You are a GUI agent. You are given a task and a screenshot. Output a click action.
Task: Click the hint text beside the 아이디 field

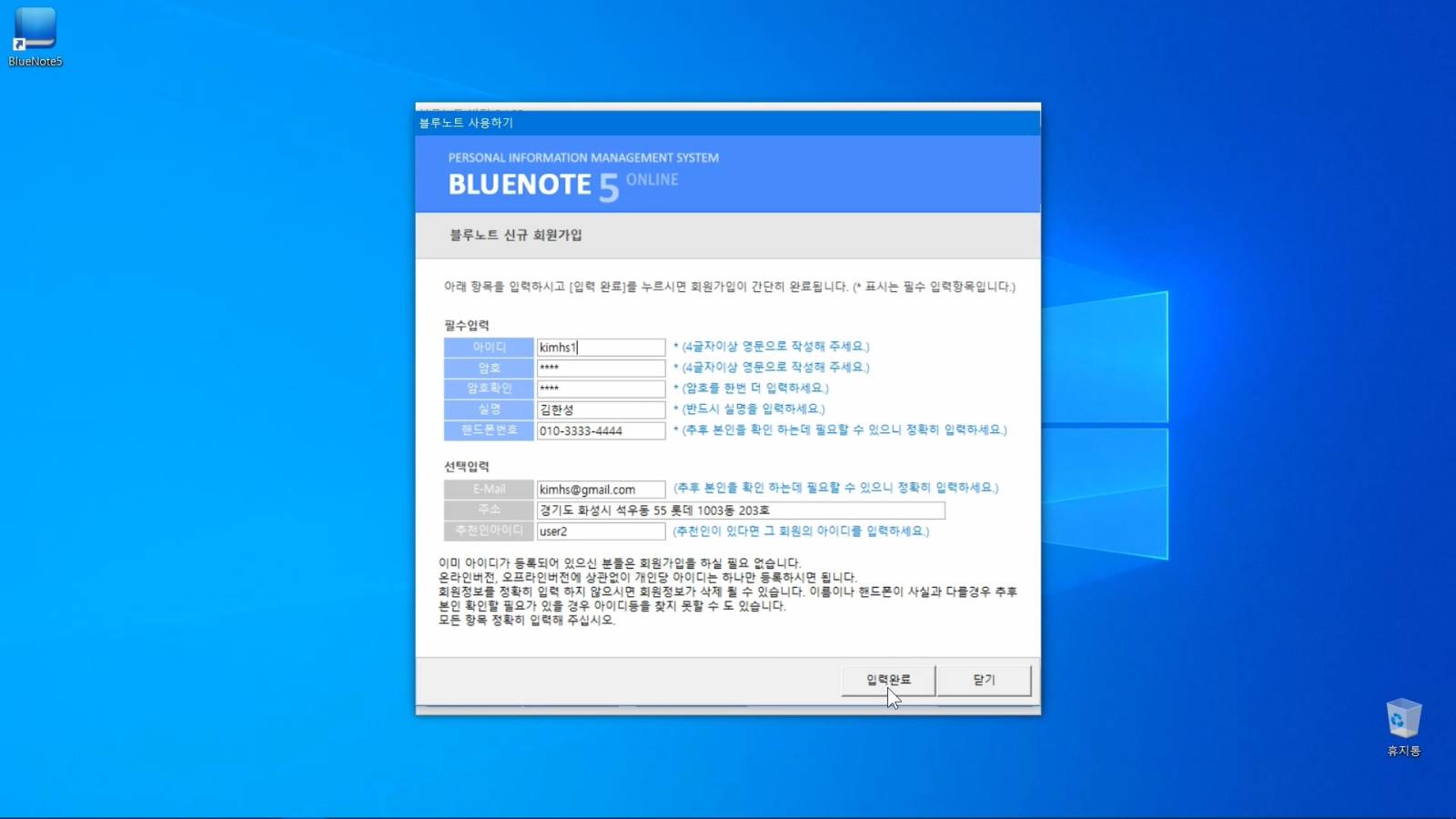coord(772,347)
